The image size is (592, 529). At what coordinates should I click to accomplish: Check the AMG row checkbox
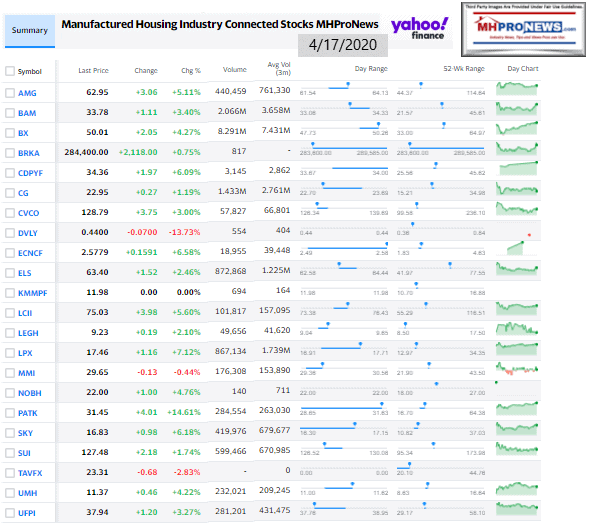(x=10, y=93)
